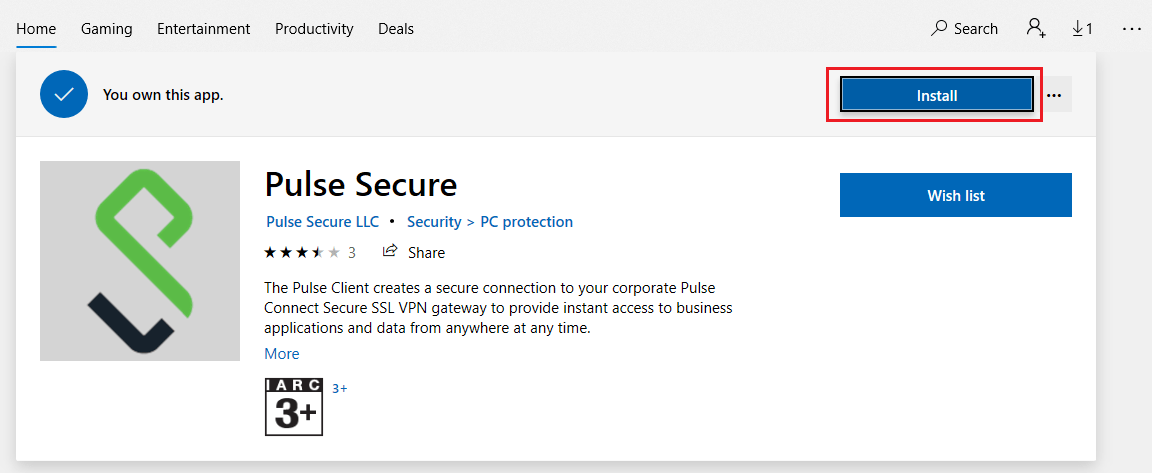Image resolution: width=1152 pixels, height=473 pixels.
Task: Open the ellipsis next to Install
Action: click(x=1054, y=95)
